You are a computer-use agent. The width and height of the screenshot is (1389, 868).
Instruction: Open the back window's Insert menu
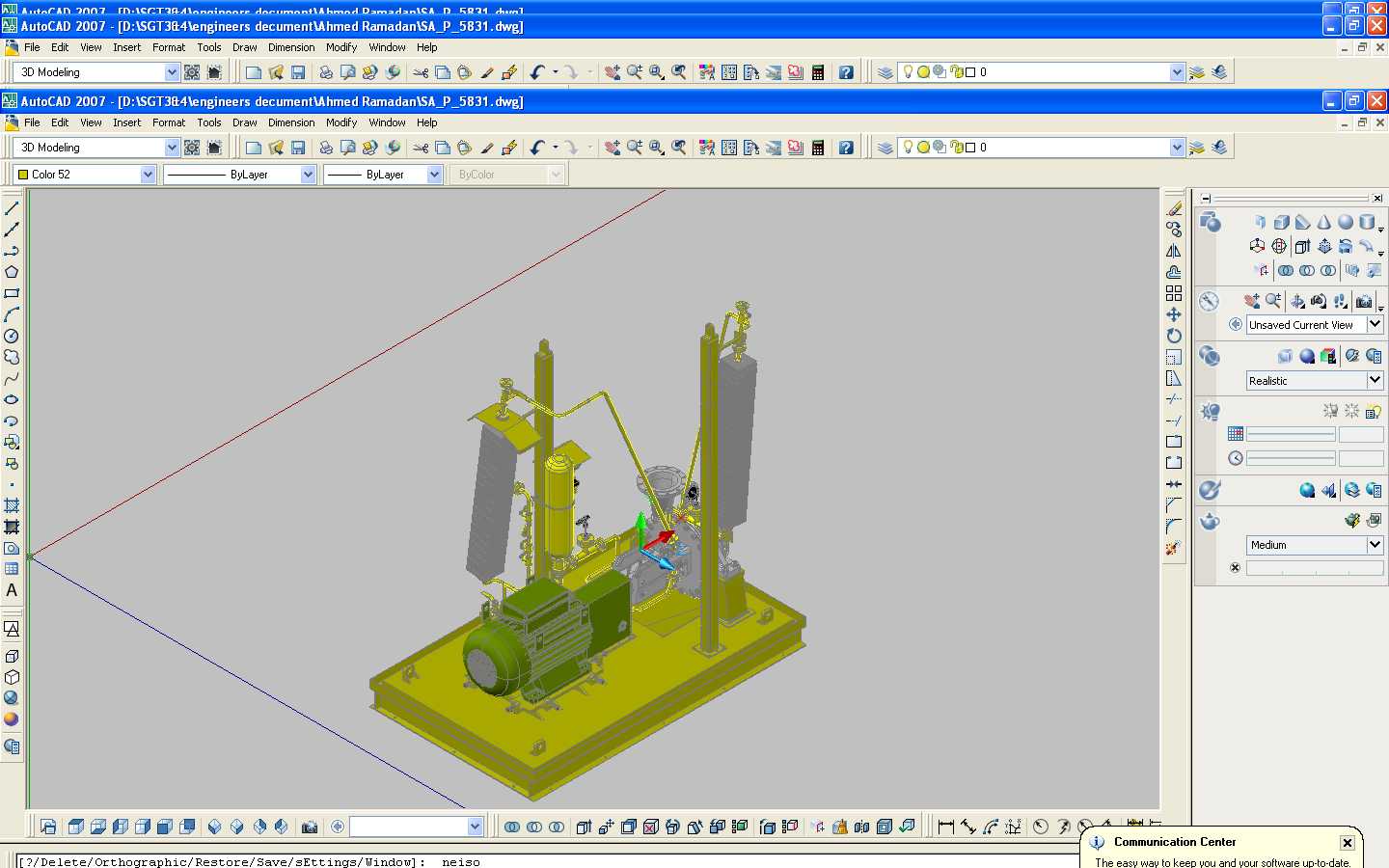coord(126,47)
